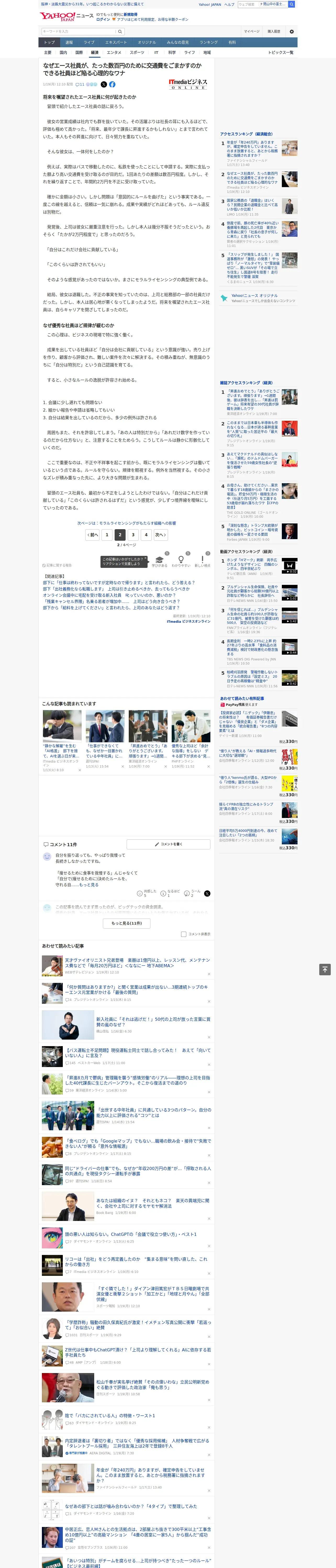
Task: Open next page link モラルライセンシングがもたらす組織への影響
Action: (x=126, y=523)
